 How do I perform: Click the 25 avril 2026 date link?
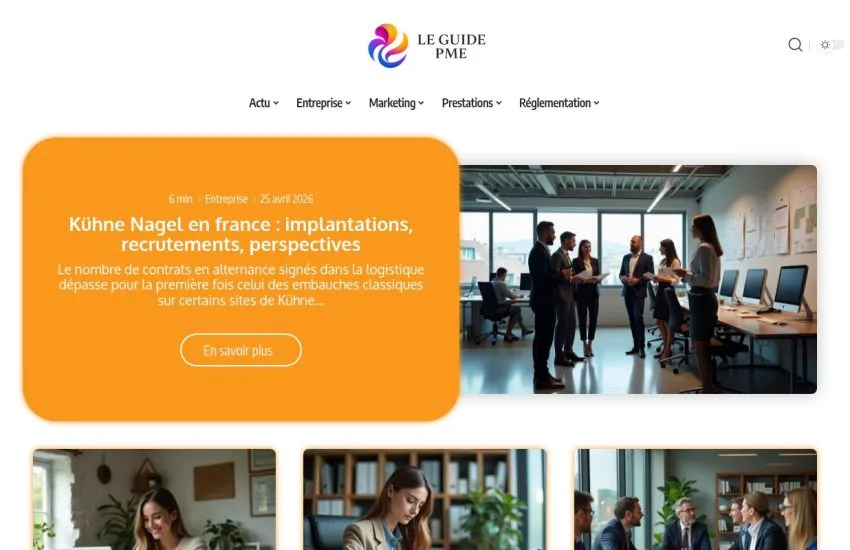[x=286, y=199]
